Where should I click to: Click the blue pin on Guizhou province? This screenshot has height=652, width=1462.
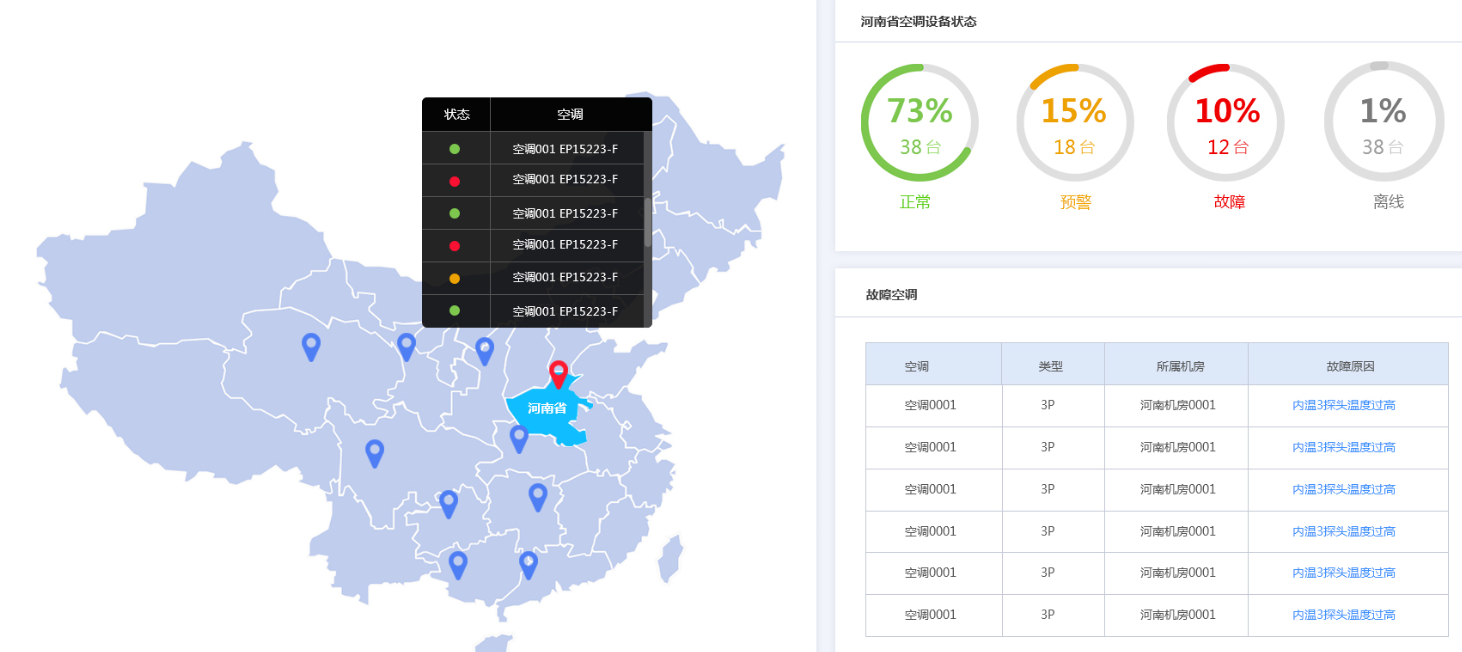click(448, 502)
